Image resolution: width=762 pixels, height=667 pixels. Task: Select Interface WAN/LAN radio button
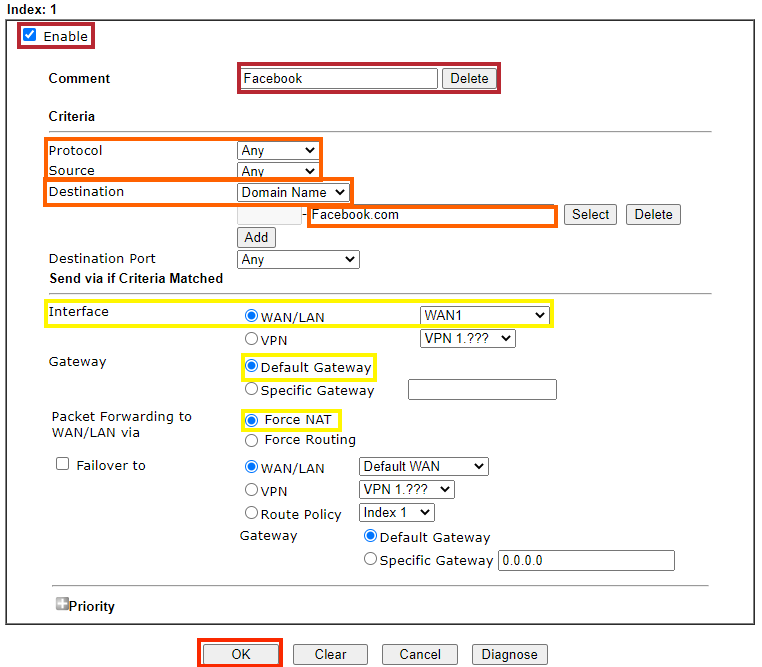pos(251,316)
